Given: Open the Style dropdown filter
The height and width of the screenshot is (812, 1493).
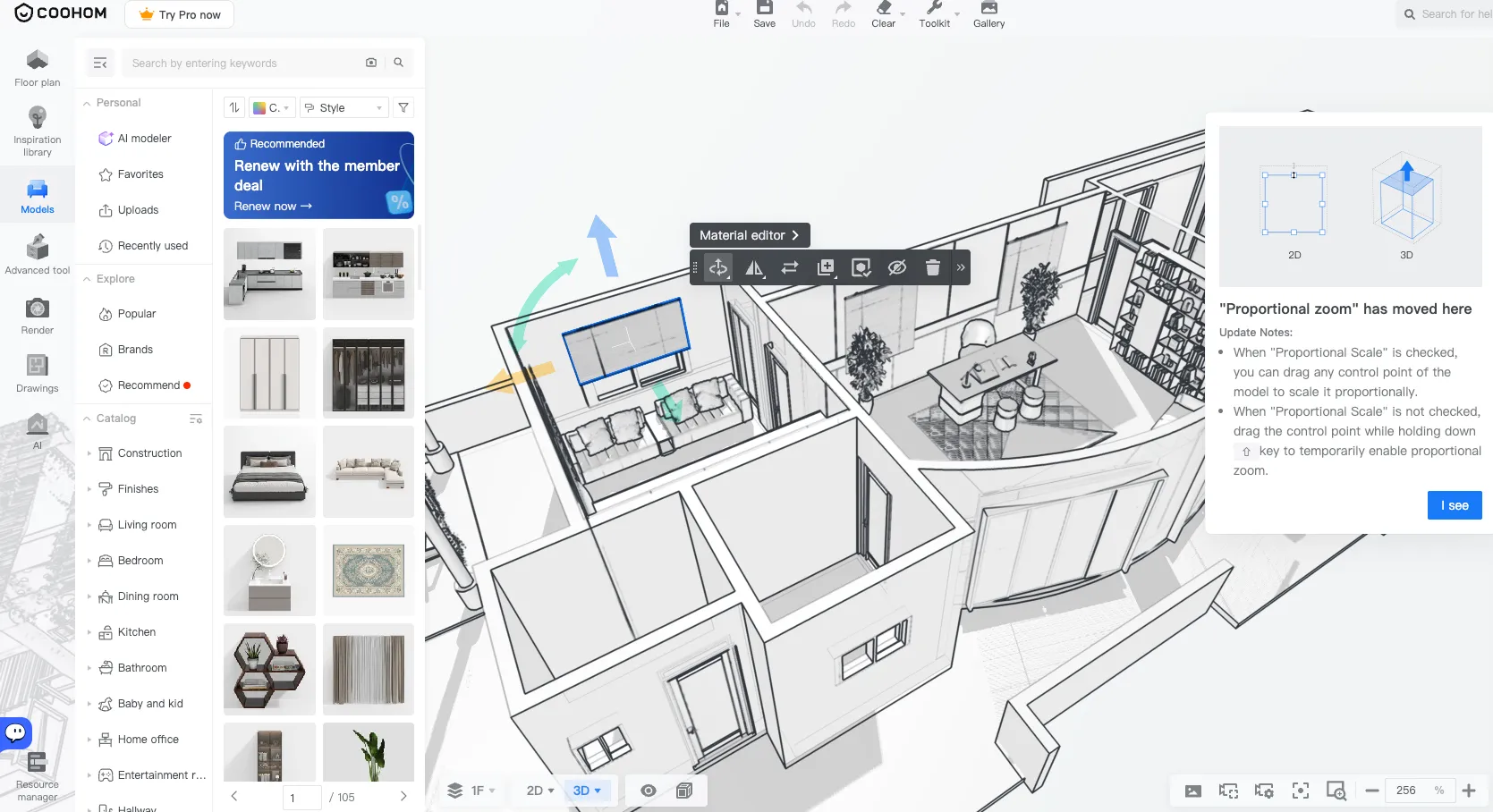Looking at the screenshot, I should click(x=344, y=107).
